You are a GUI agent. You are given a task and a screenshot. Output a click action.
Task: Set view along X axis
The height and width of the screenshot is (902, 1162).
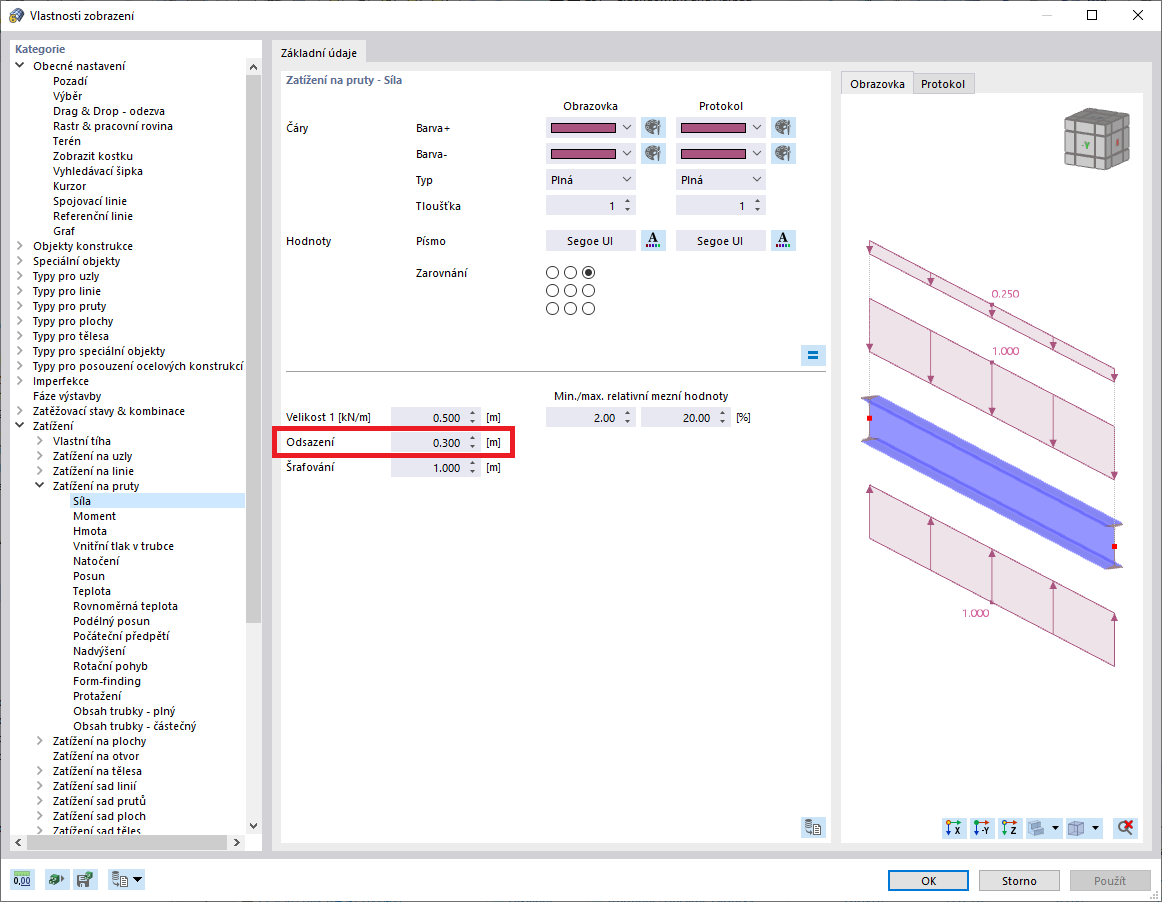point(953,828)
